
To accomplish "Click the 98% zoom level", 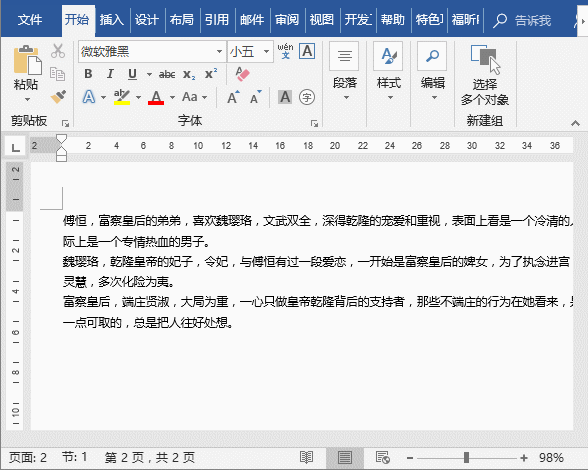I will coord(551,458).
